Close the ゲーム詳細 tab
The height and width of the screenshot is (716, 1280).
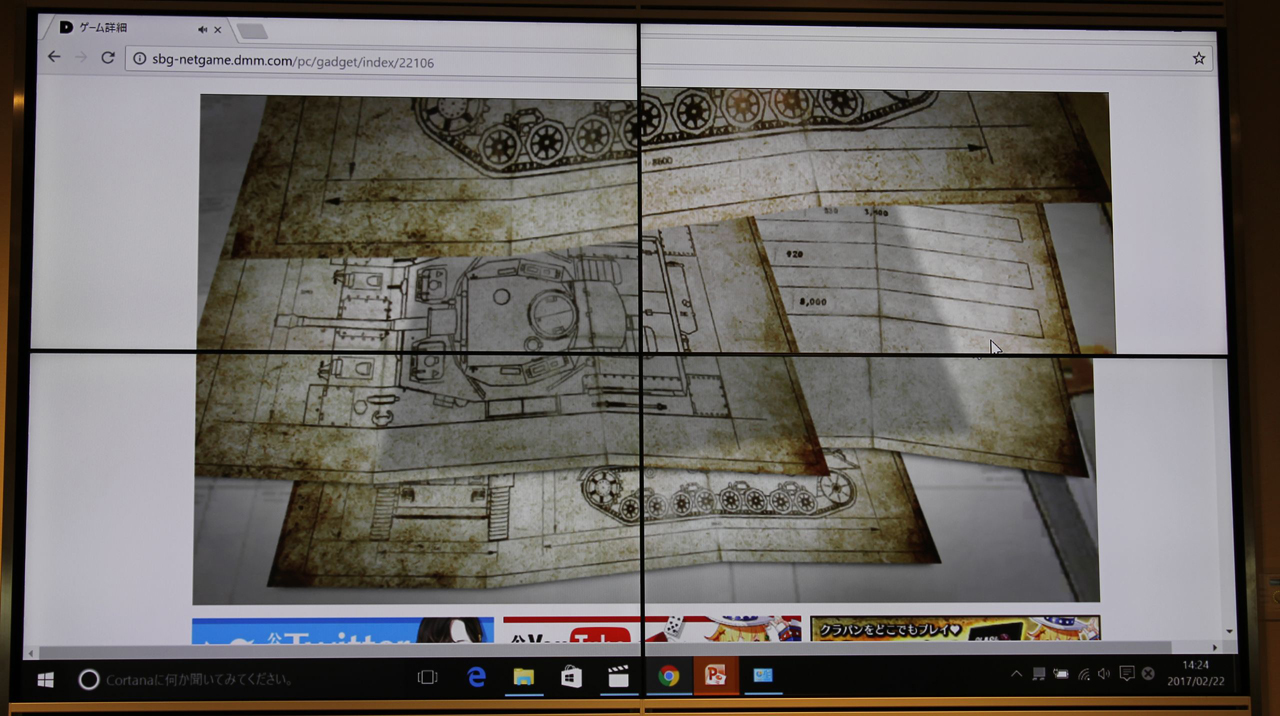(x=218, y=30)
